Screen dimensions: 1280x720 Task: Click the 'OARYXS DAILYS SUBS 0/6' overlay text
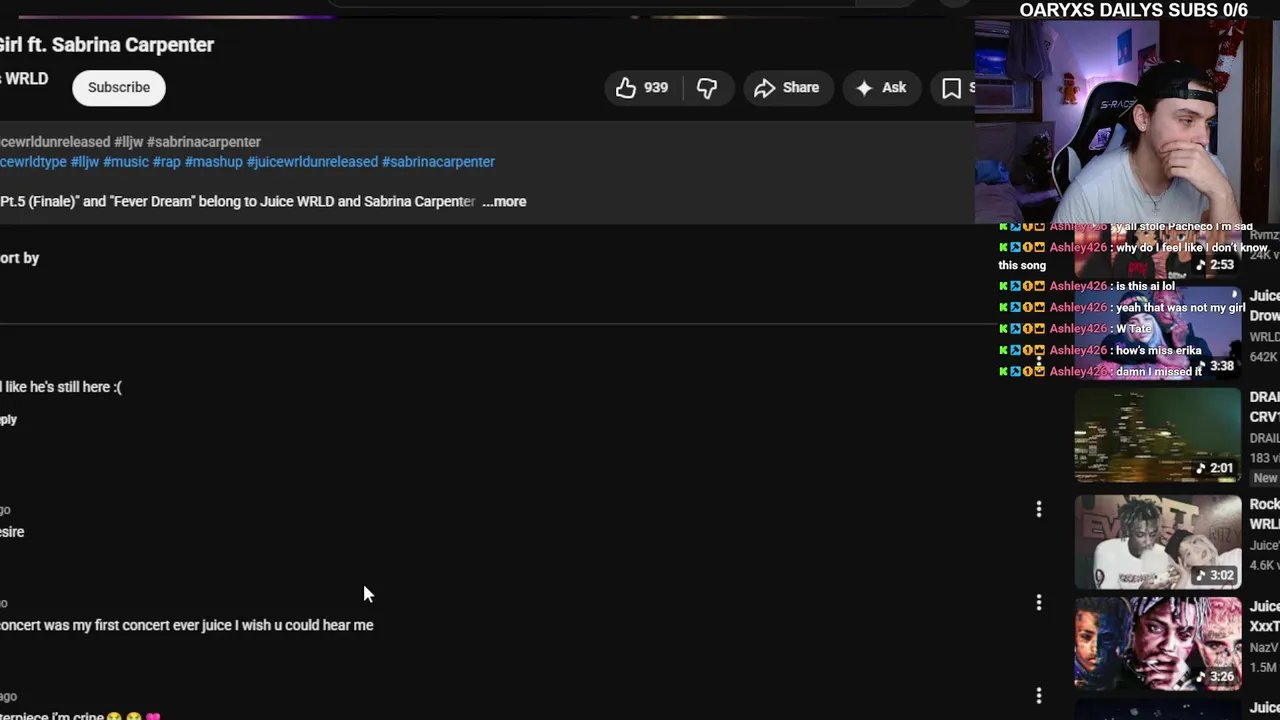coord(1133,10)
